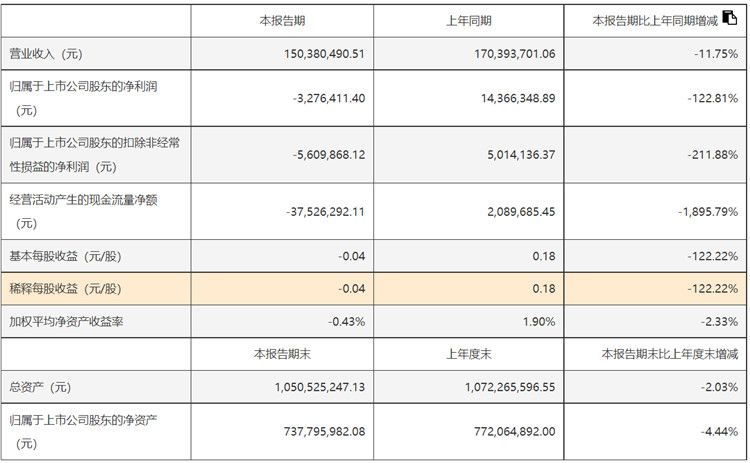The height and width of the screenshot is (463, 750).
Task: Click the -1,895.79% change cell
Action: [707, 211]
